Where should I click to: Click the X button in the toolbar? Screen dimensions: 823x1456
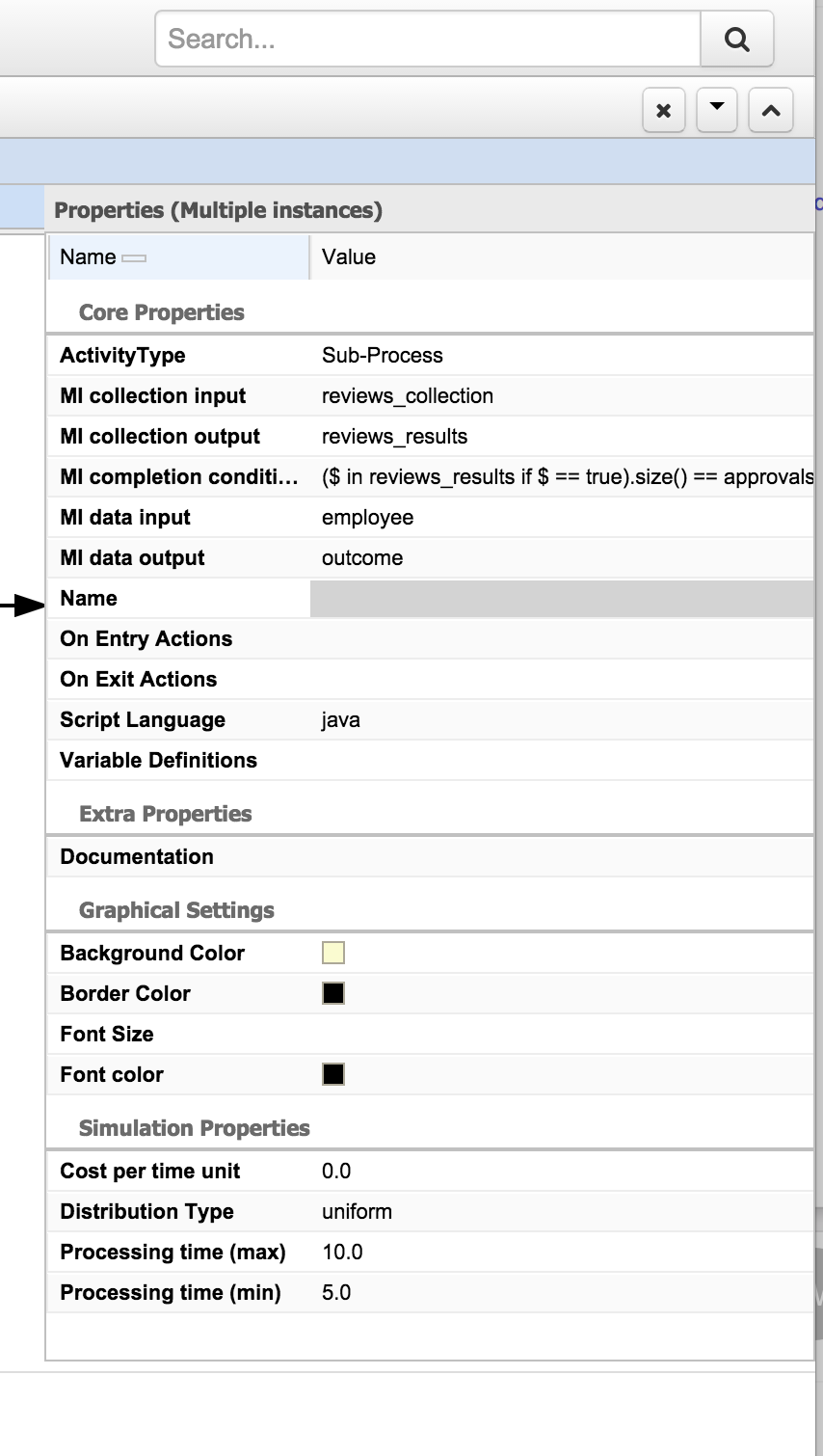pos(663,110)
